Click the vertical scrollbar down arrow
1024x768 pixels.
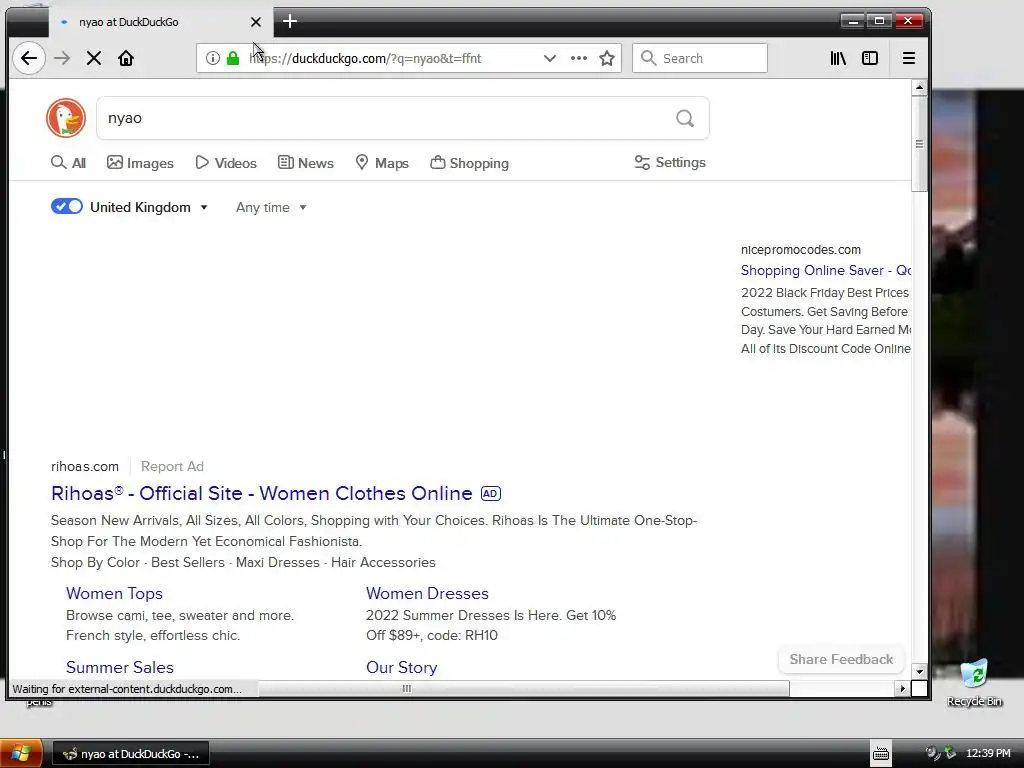[x=919, y=671]
